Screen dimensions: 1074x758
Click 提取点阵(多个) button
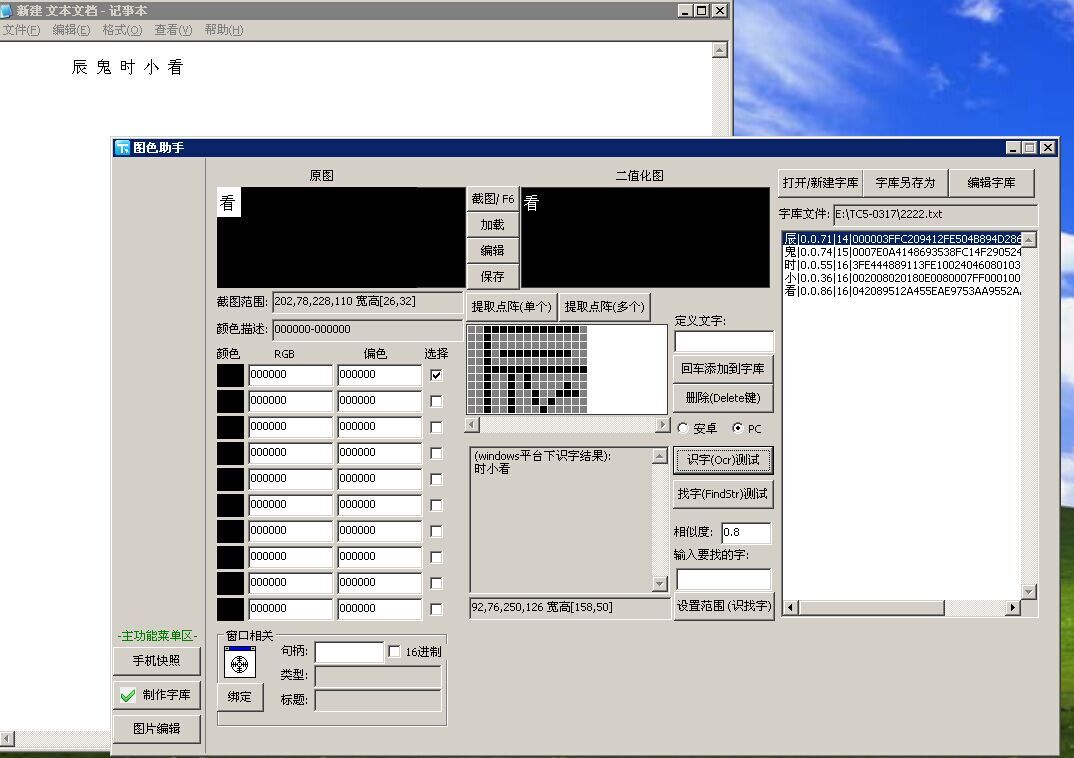pyautogui.click(x=604, y=307)
